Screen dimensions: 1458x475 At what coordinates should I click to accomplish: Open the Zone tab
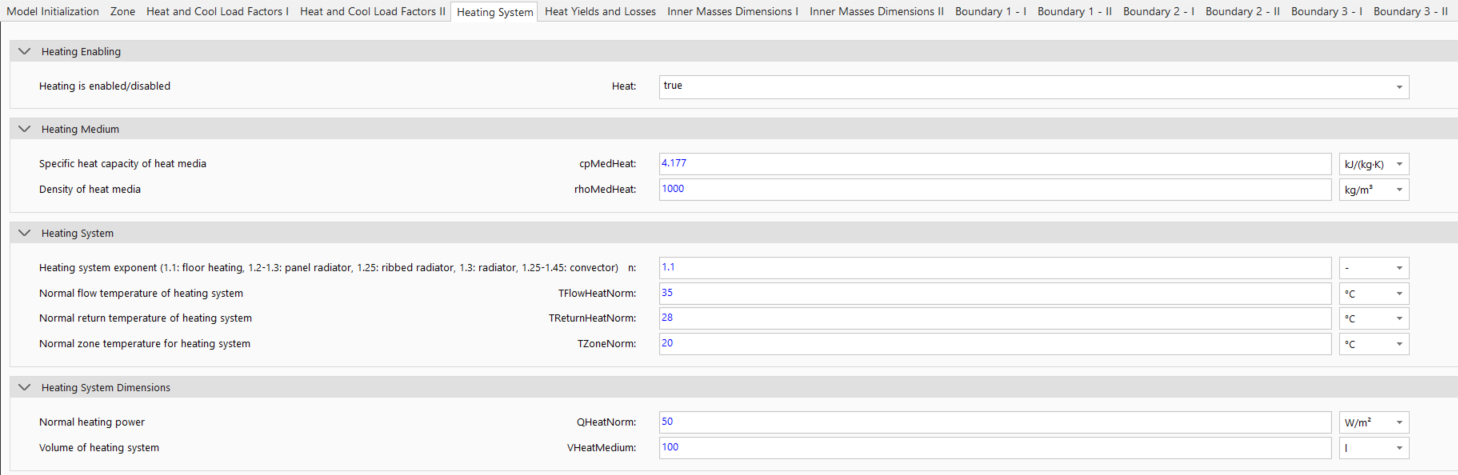[x=122, y=12]
